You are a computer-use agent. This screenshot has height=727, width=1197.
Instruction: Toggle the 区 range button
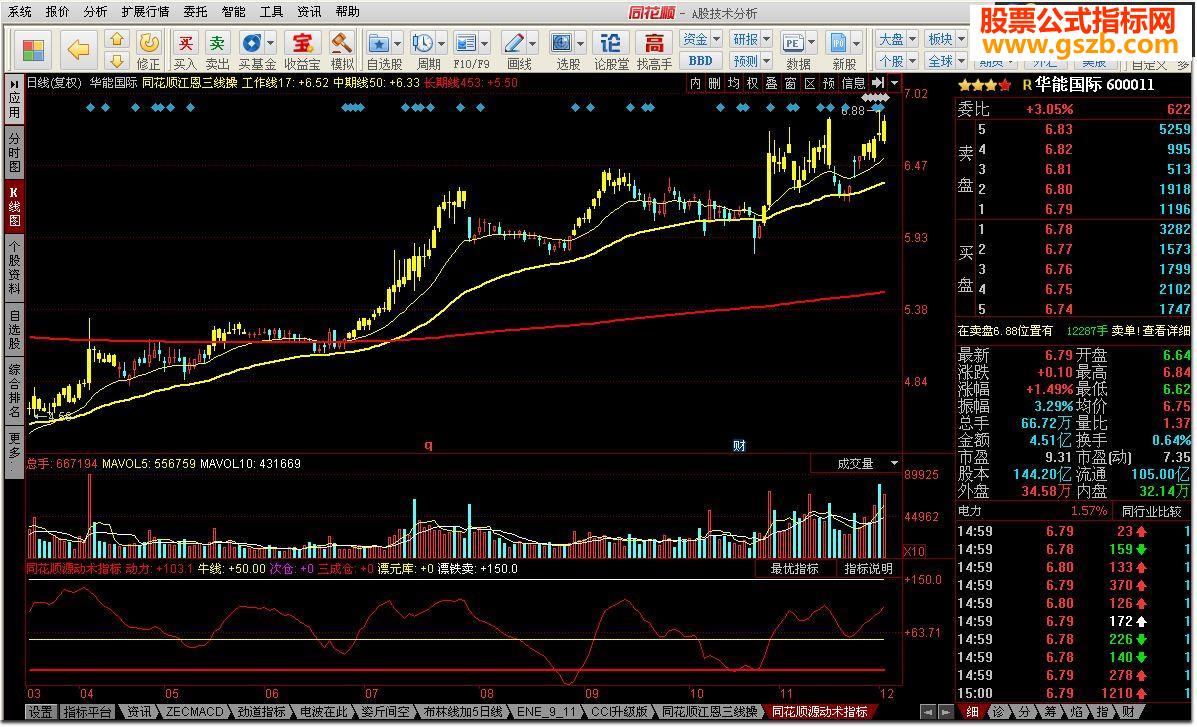pyautogui.click(x=810, y=82)
